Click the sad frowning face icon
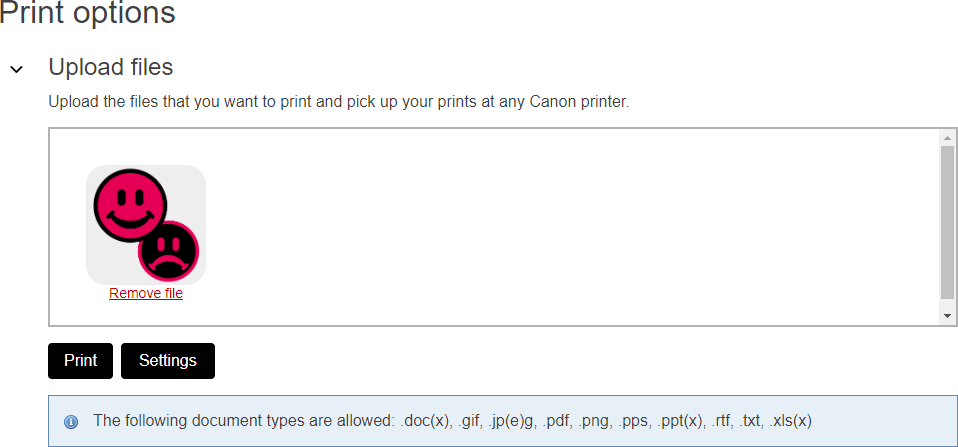Viewport: 958px width, 447px height. pyautogui.click(x=169, y=251)
